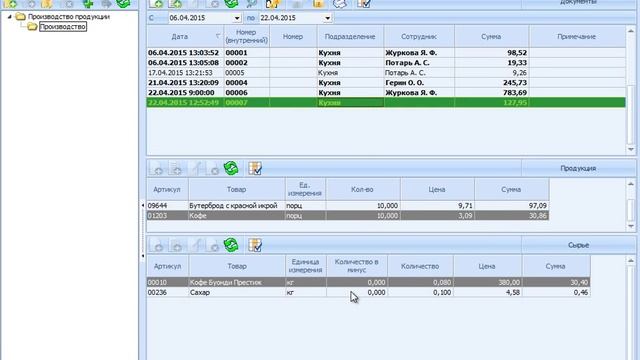This screenshot has height=360, width=640.
Task: Sort documents by Сотрудник column header
Action: 419,36
